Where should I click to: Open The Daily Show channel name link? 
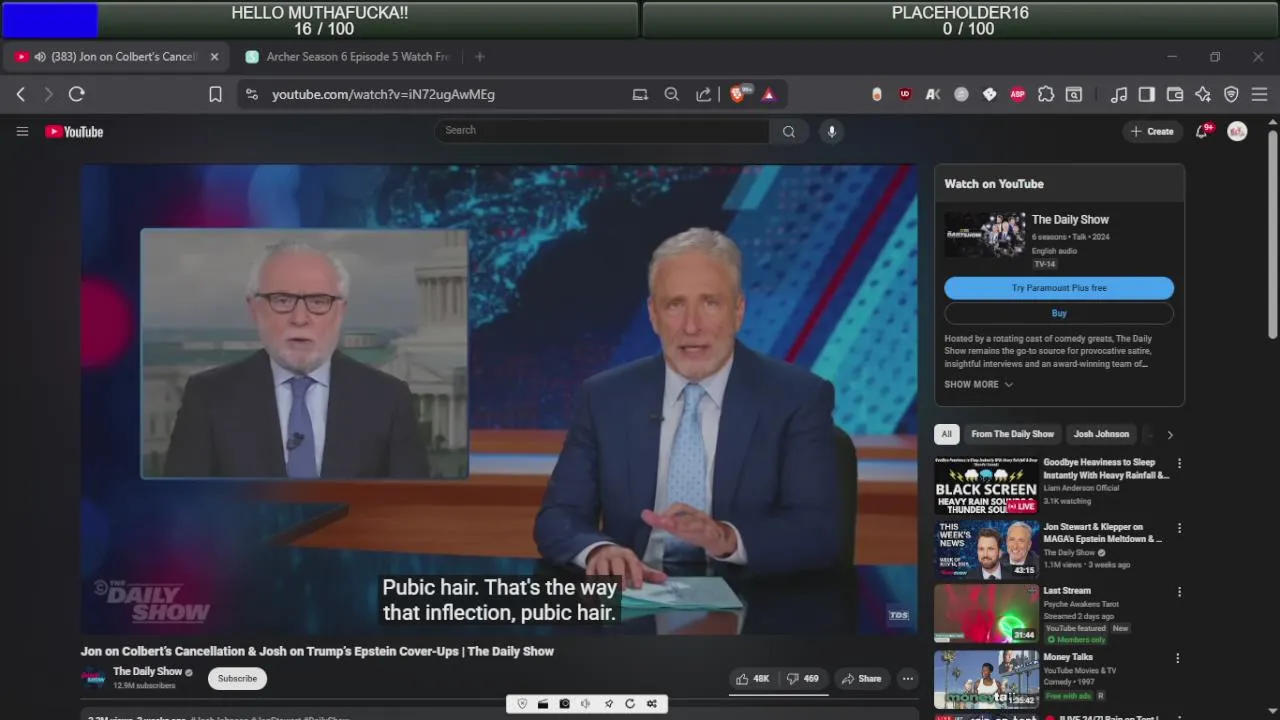(147, 672)
